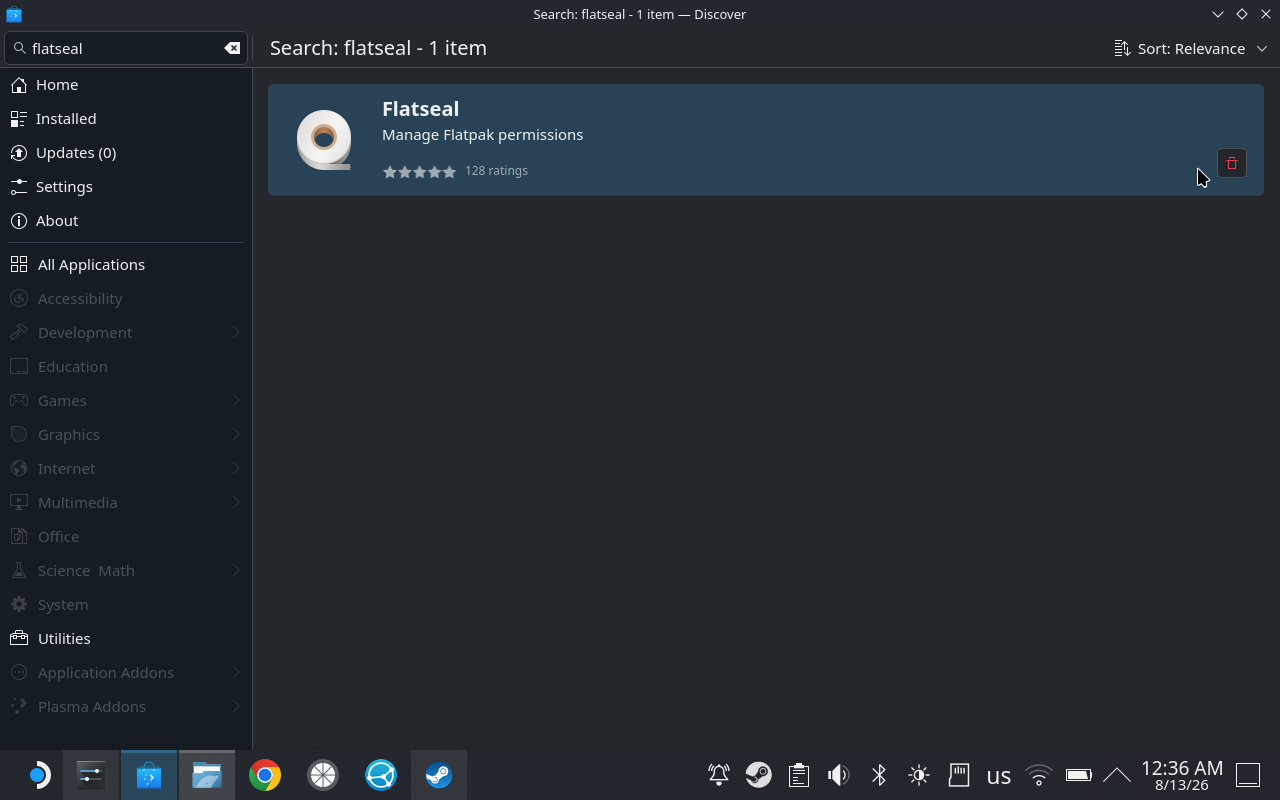Launch Google Chrome from the taskbar

[x=265, y=775]
